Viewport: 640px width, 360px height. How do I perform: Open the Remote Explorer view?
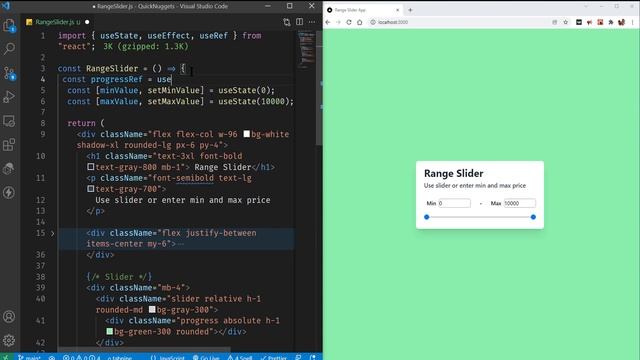[9, 121]
